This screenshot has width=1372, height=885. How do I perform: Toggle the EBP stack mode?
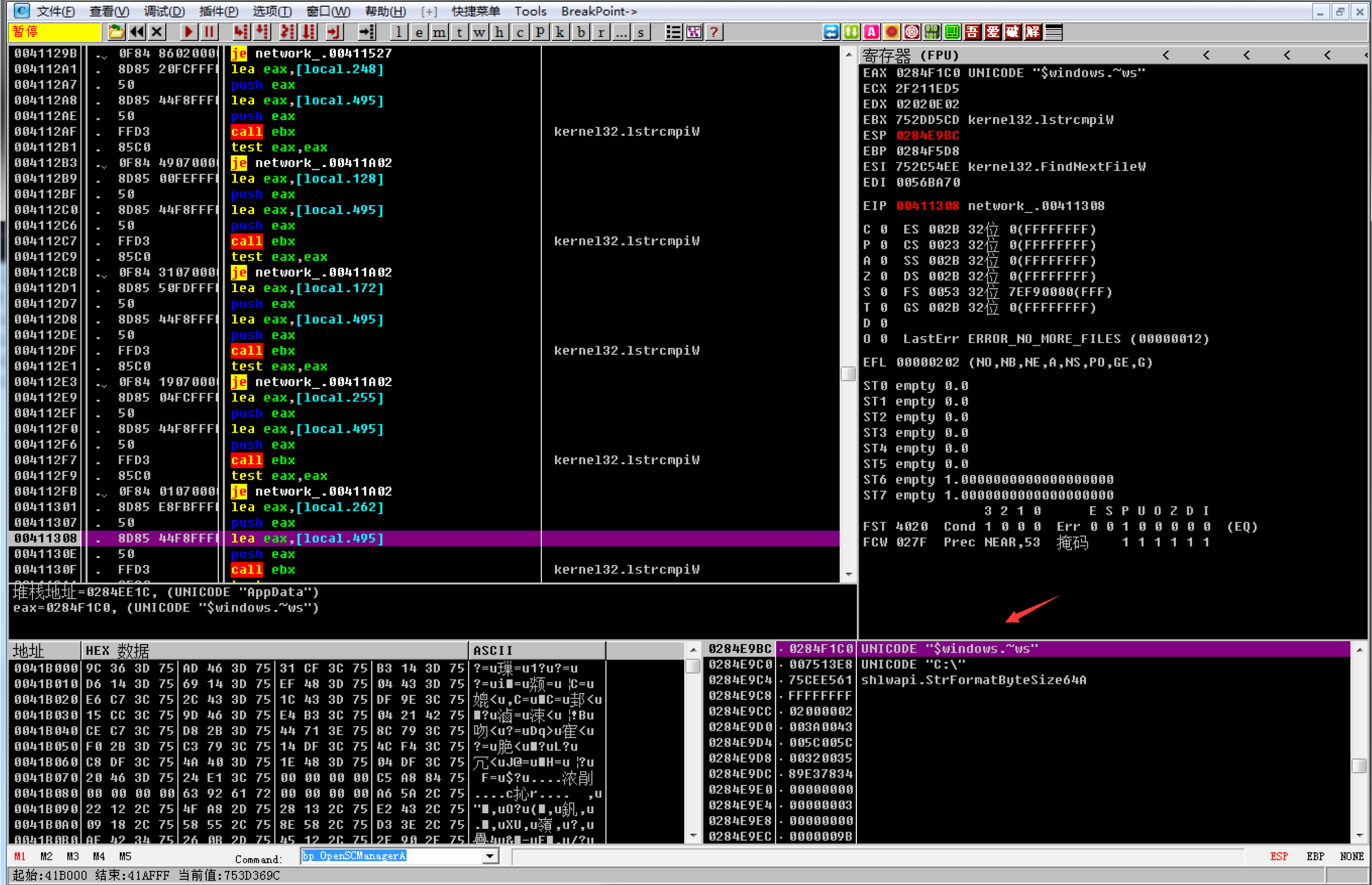[1315, 857]
